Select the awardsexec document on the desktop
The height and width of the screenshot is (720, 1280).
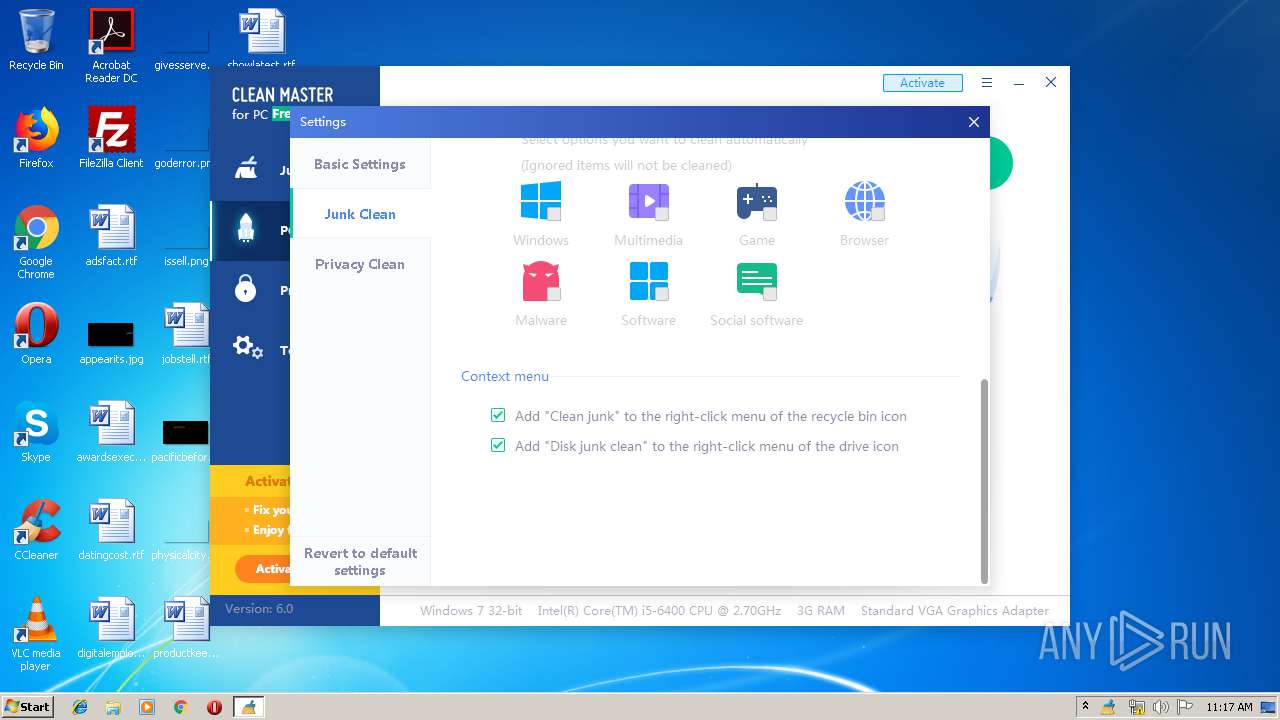coord(111,432)
